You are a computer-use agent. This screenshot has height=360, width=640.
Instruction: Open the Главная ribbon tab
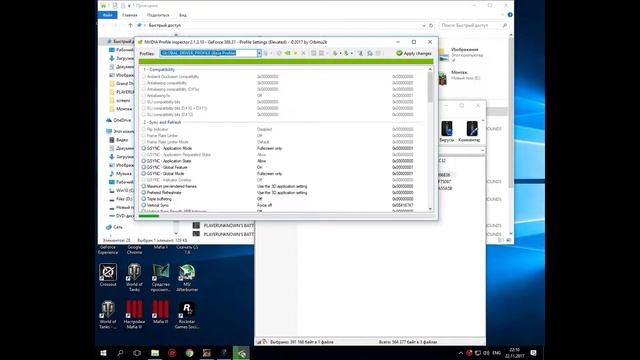[x=130, y=15]
